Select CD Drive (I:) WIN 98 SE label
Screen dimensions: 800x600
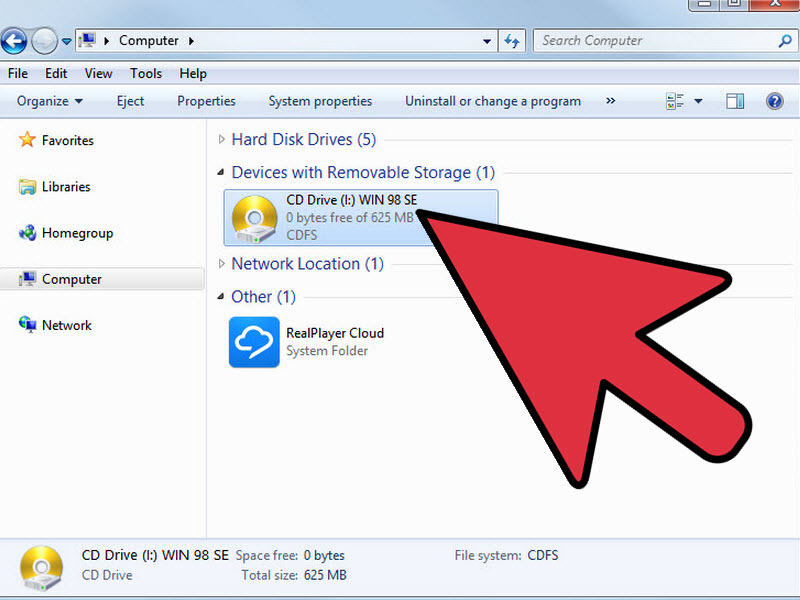click(x=352, y=199)
